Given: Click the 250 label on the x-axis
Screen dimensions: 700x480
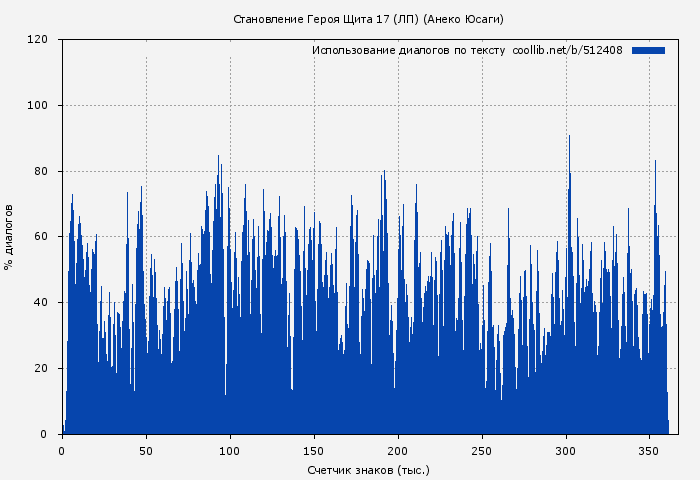Looking at the screenshot, I should point(483,450).
